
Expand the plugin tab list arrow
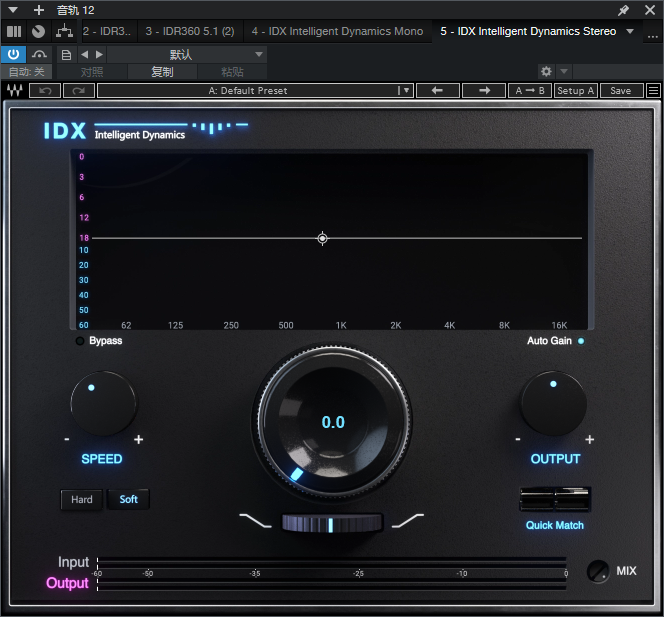click(630, 31)
